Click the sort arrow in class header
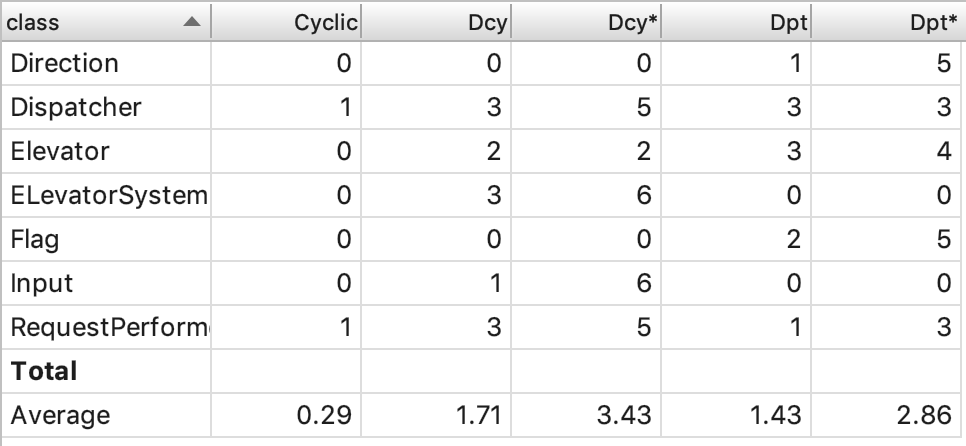Screen dimensions: 966x446 point(192,21)
